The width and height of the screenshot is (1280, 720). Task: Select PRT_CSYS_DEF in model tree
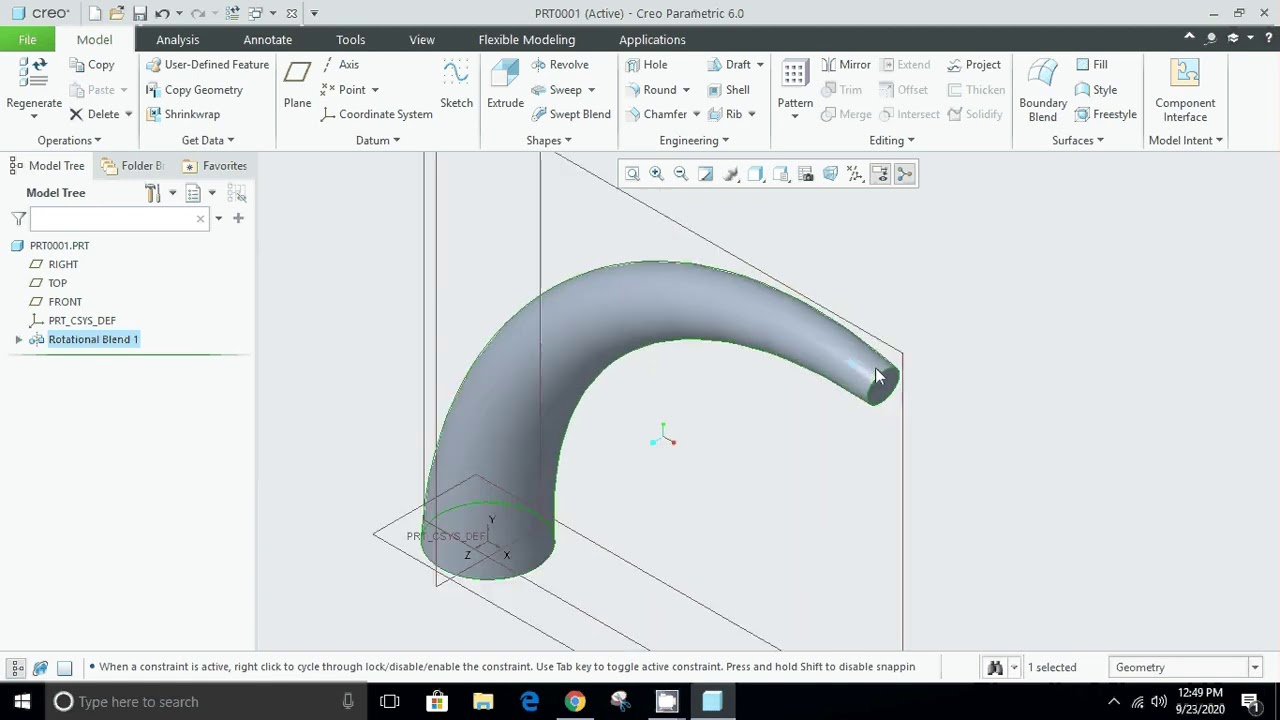point(82,321)
